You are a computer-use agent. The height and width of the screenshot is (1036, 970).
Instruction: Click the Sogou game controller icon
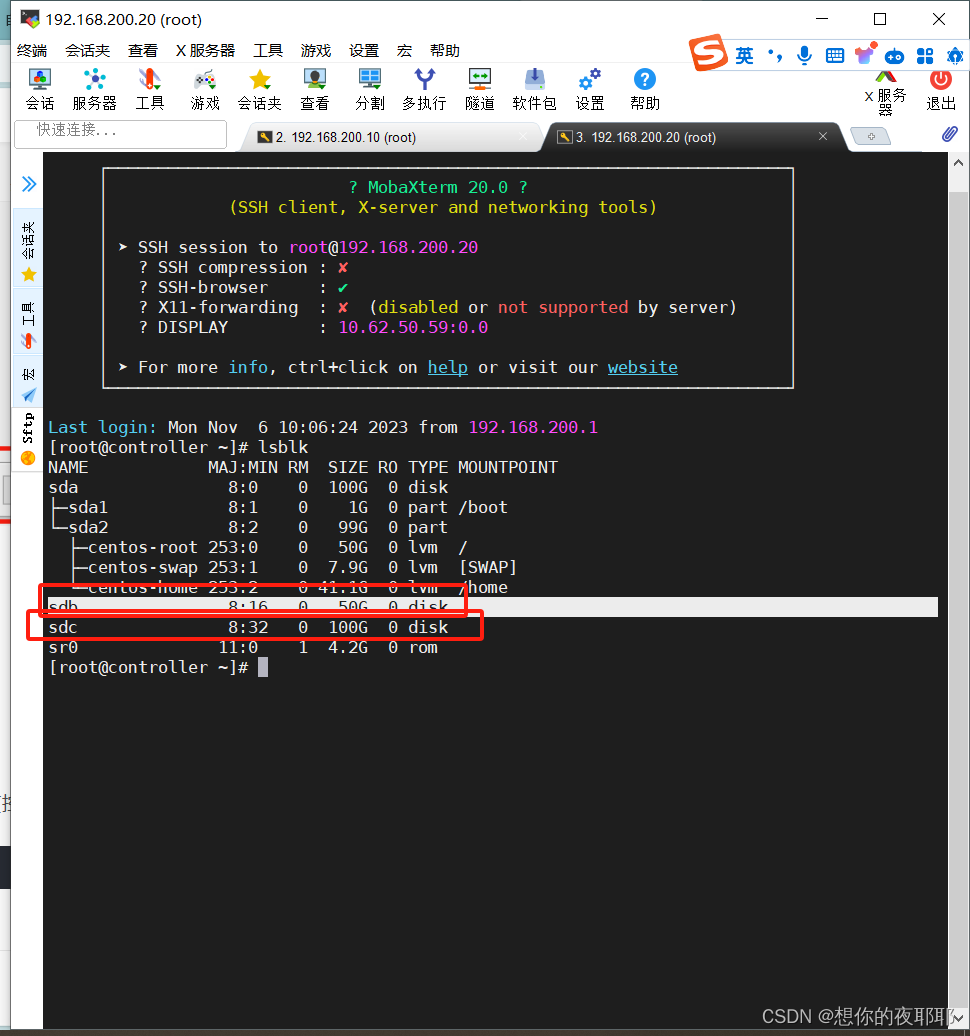pos(895,56)
